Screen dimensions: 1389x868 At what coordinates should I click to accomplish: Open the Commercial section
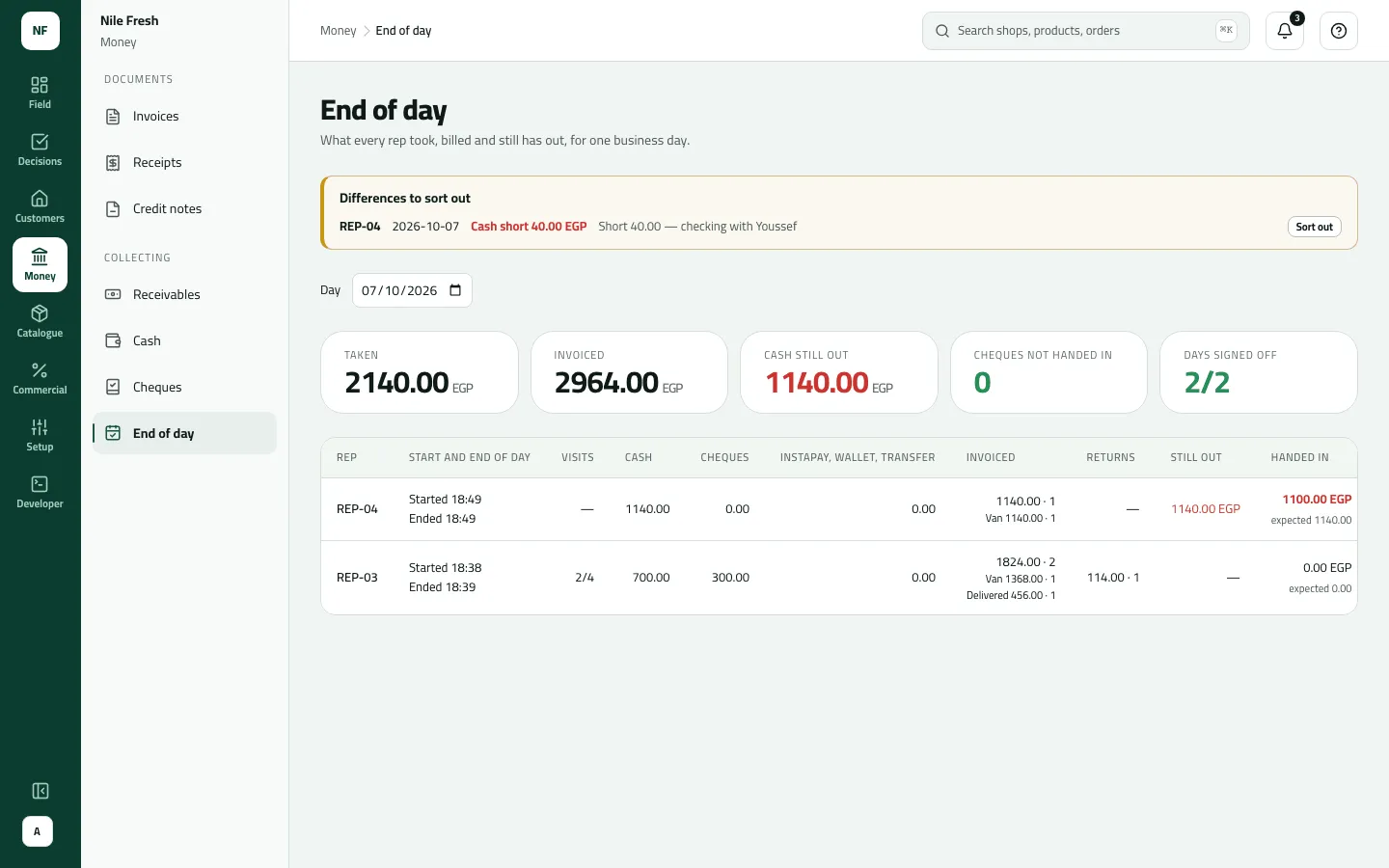pos(40,378)
